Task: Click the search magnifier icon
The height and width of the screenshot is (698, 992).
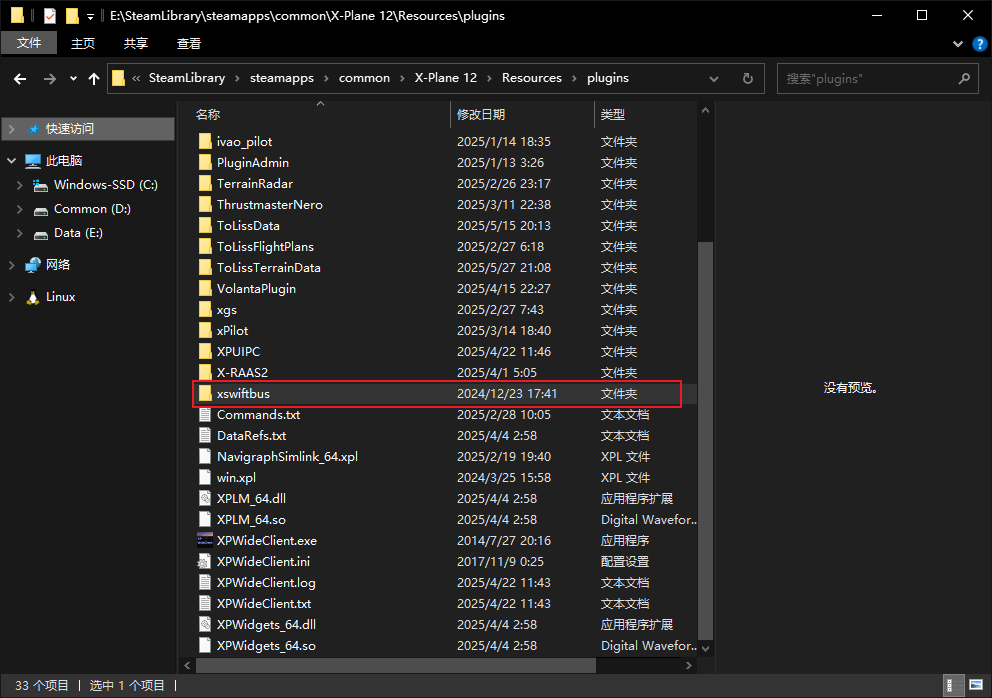Action: point(963,78)
